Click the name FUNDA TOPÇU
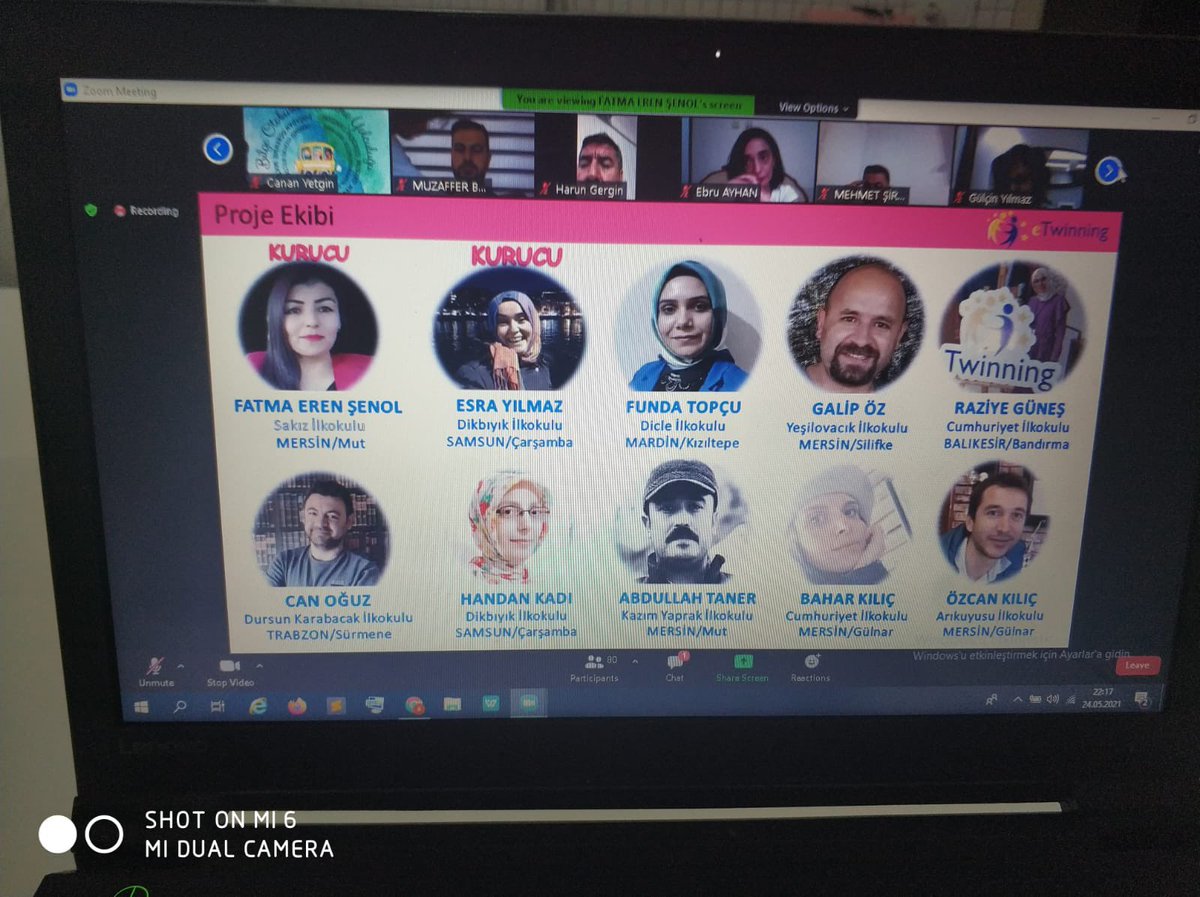 point(684,407)
